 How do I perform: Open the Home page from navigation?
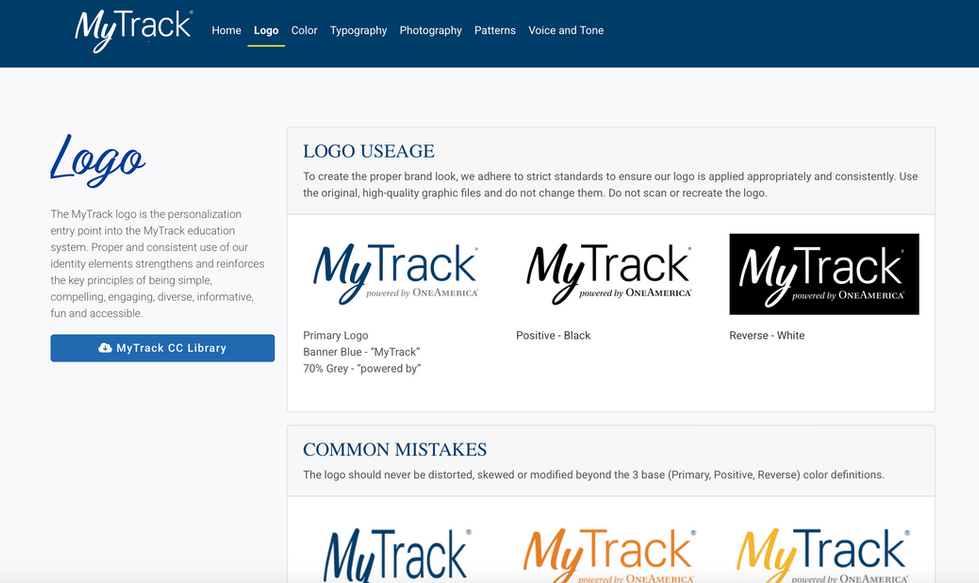tap(226, 31)
